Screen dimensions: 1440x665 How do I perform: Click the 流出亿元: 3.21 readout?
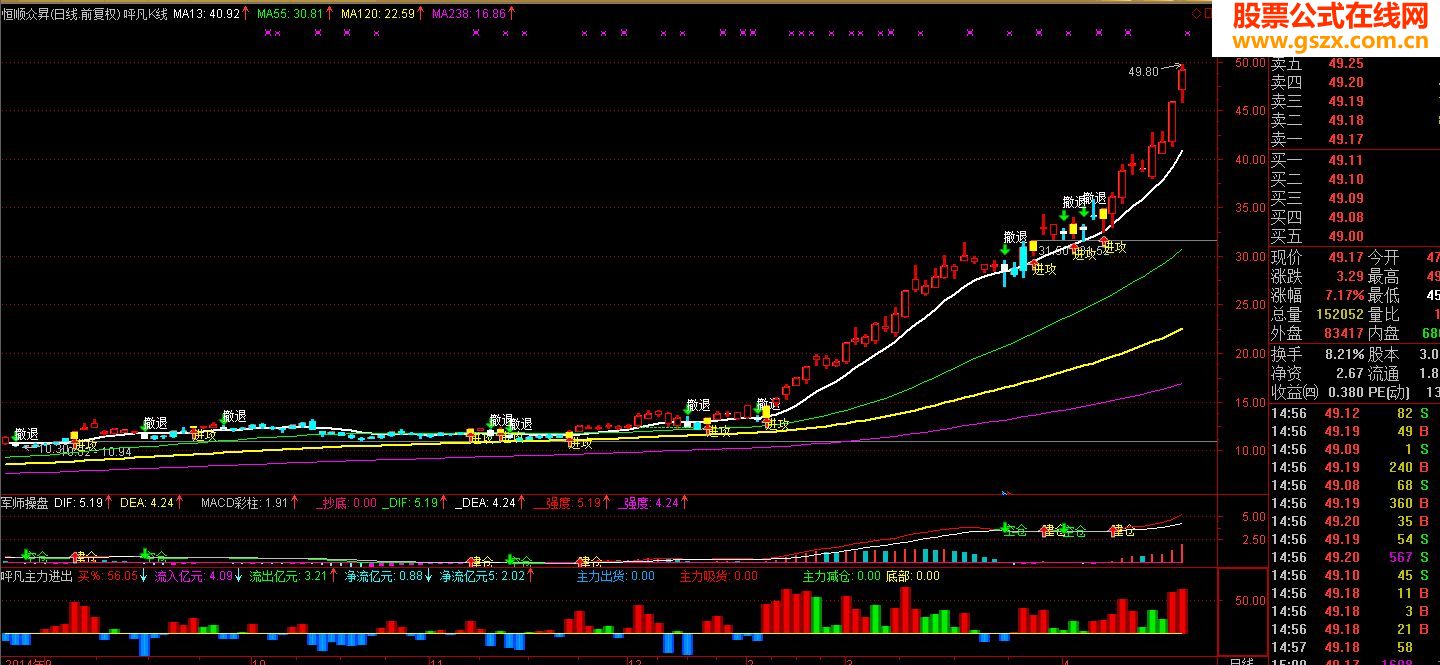pyautogui.click(x=288, y=576)
